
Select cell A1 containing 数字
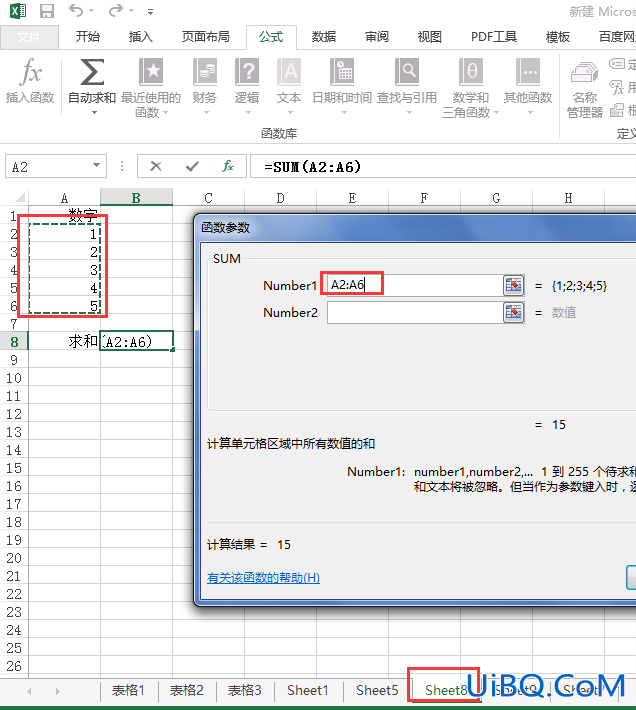[64, 215]
